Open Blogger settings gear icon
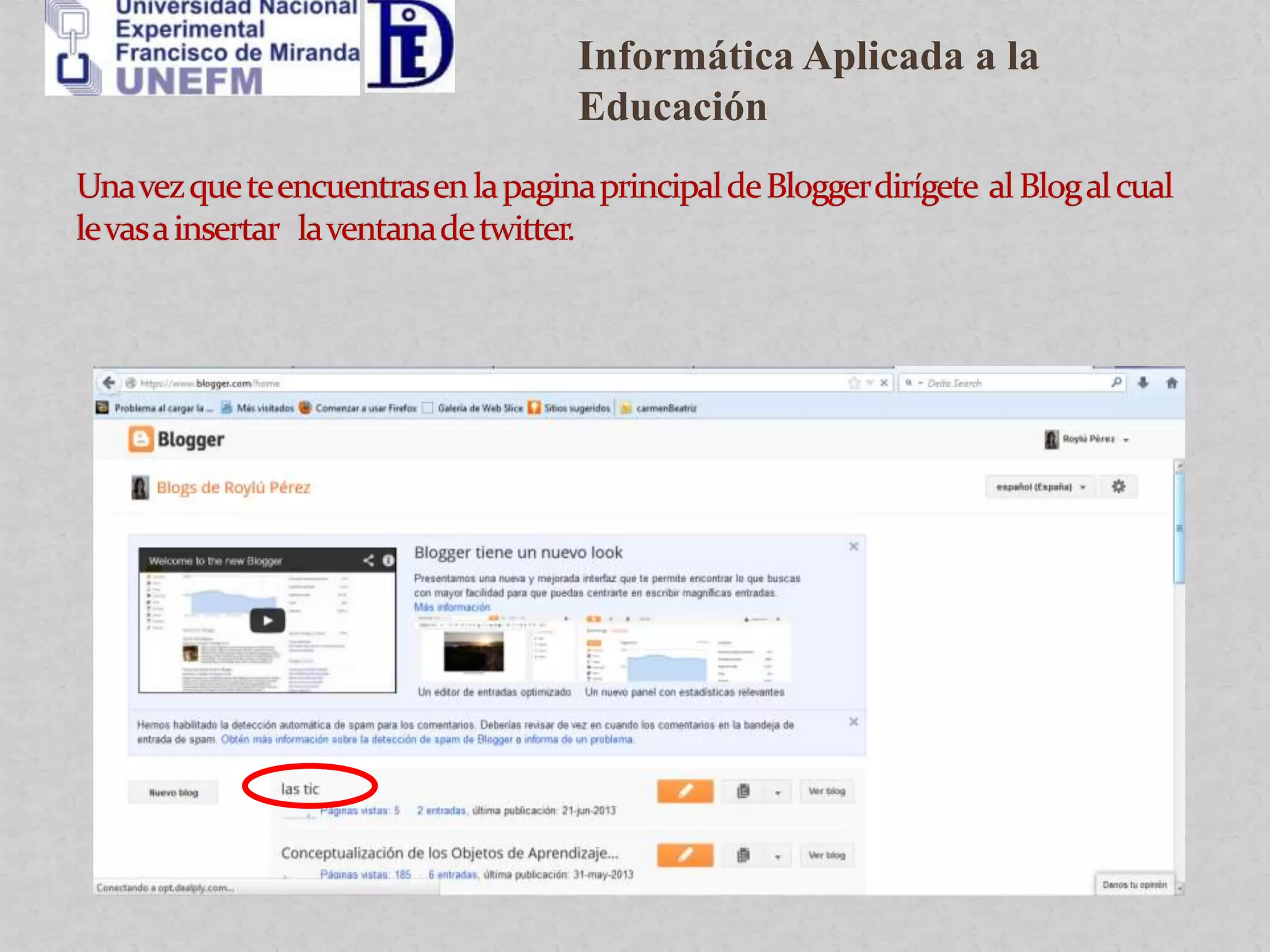This screenshot has height=952, width=1270. coord(1118,487)
